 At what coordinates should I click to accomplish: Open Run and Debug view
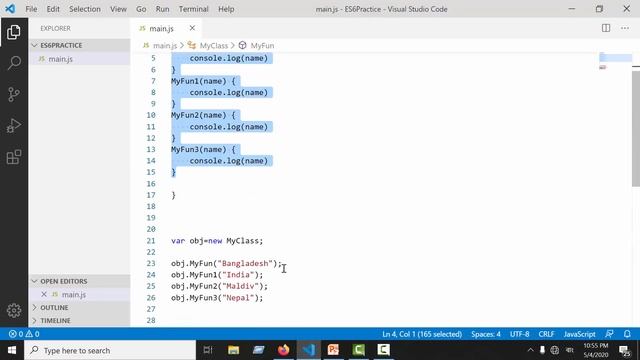click(x=14, y=126)
